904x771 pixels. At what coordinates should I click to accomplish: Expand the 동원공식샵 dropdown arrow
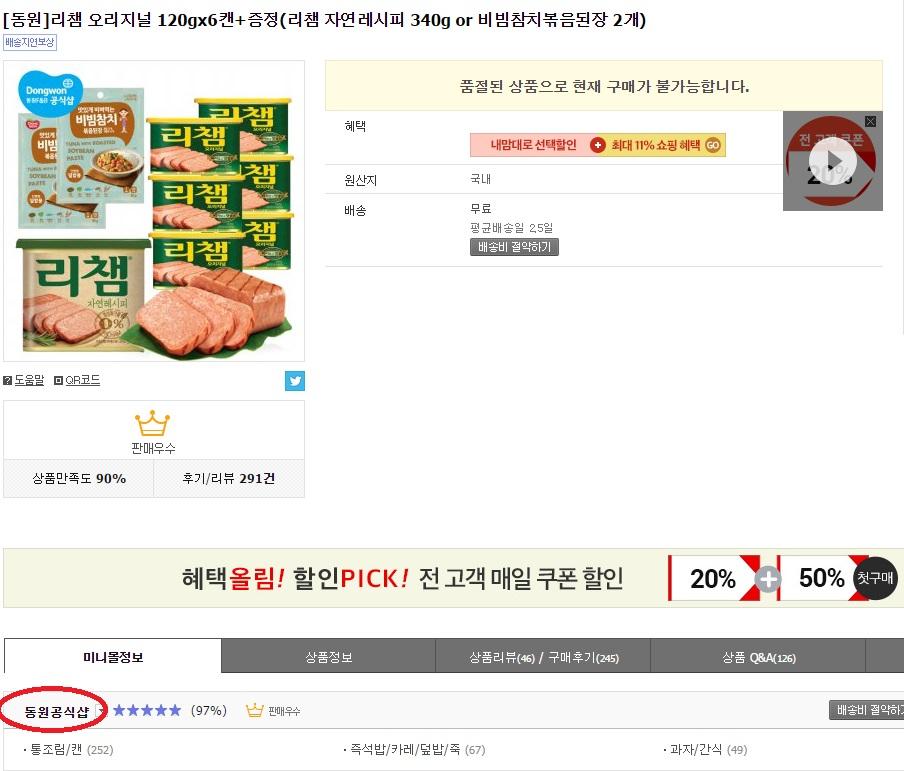click(101, 710)
